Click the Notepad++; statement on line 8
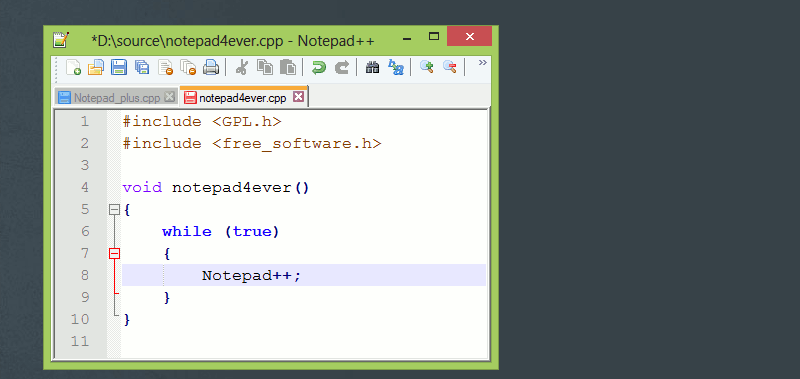The width and height of the screenshot is (800, 379). [252, 275]
